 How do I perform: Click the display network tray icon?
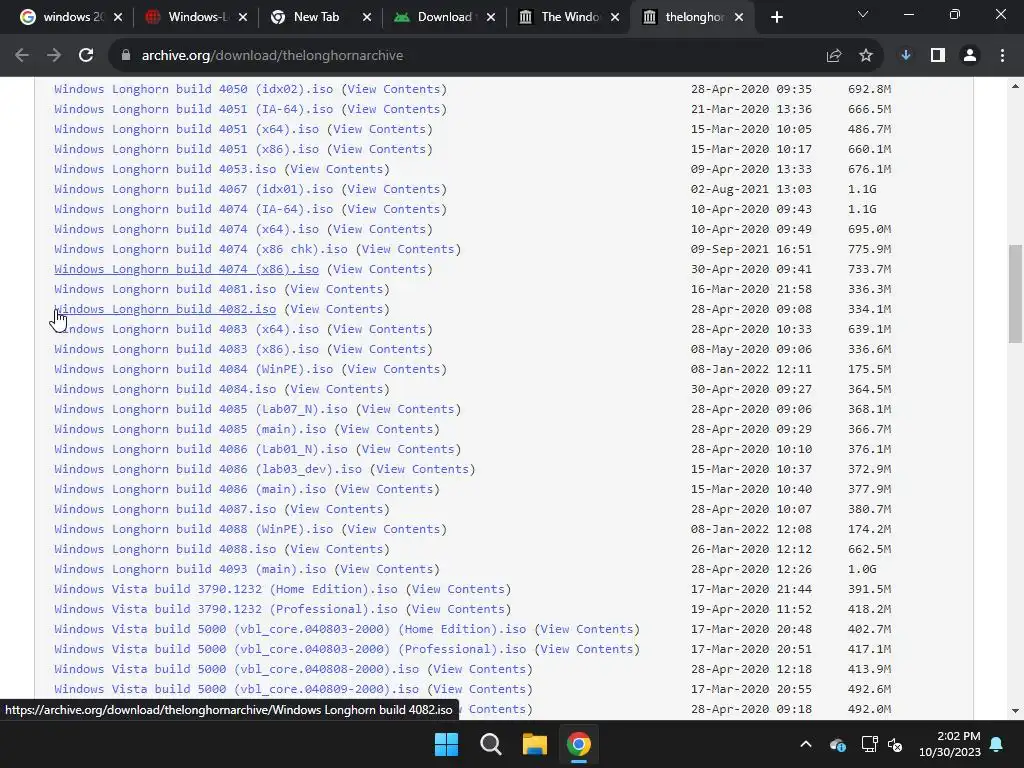pyautogui.click(x=869, y=744)
